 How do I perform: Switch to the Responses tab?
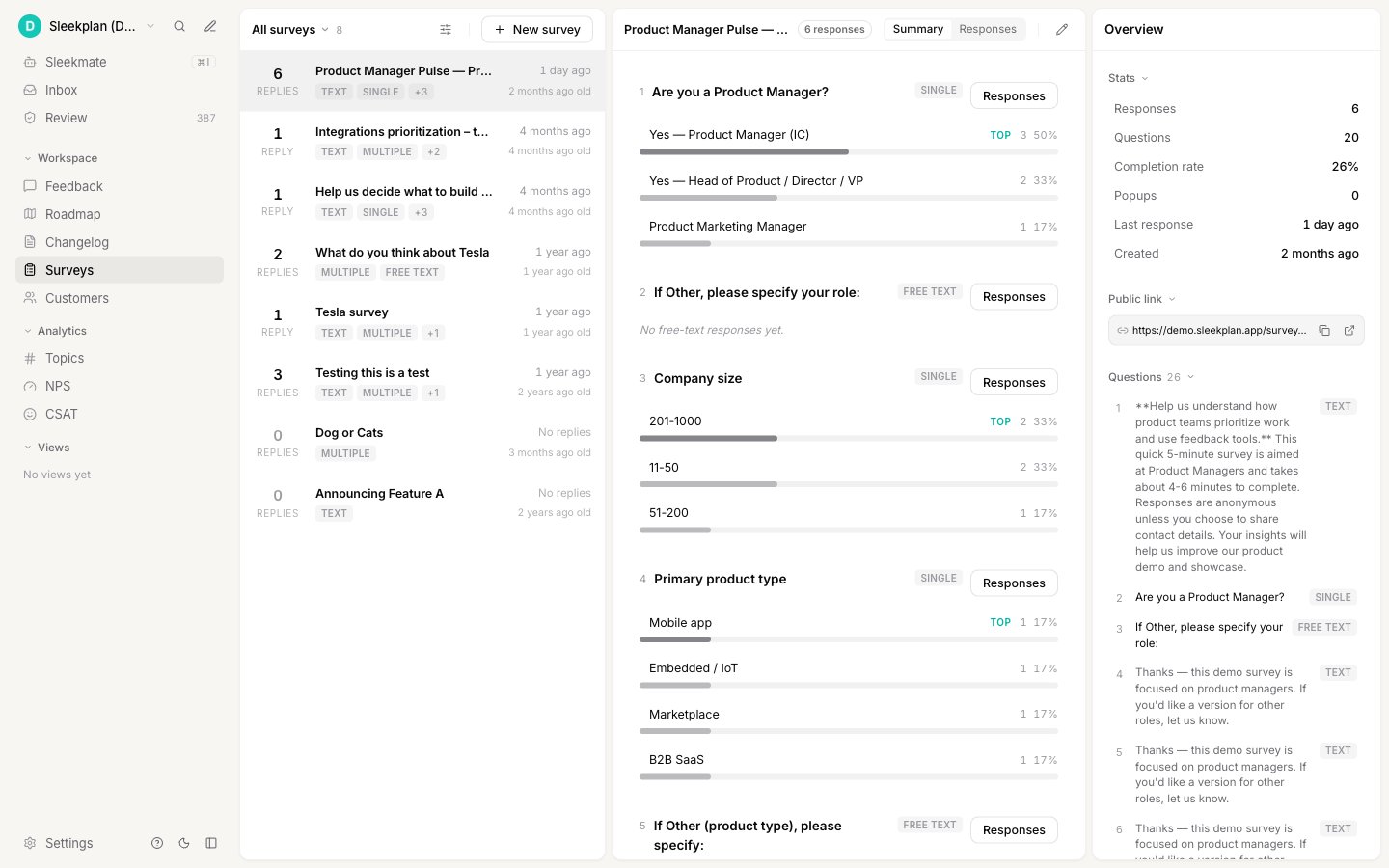pyautogui.click(x=988, y=29)
